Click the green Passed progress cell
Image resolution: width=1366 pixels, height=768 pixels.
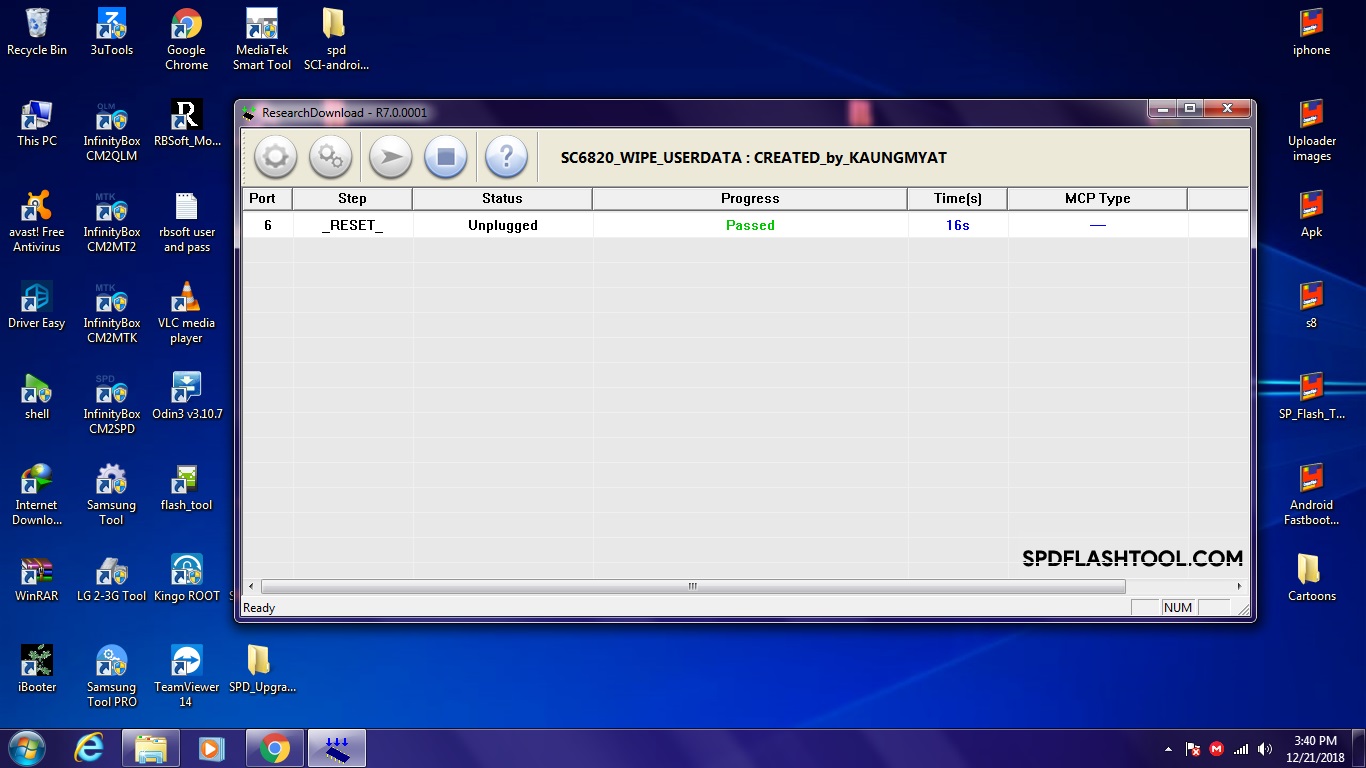[x=750, y=225]
